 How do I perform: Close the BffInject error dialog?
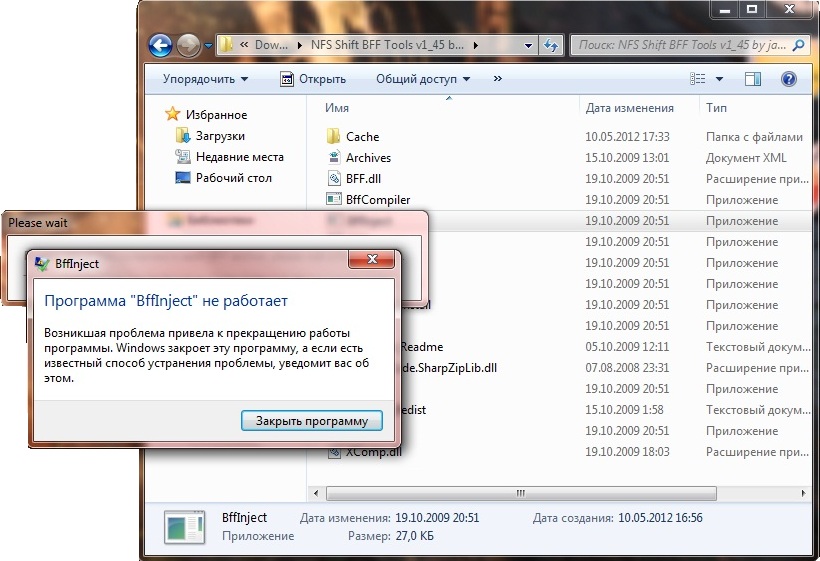tap(372, 259)
